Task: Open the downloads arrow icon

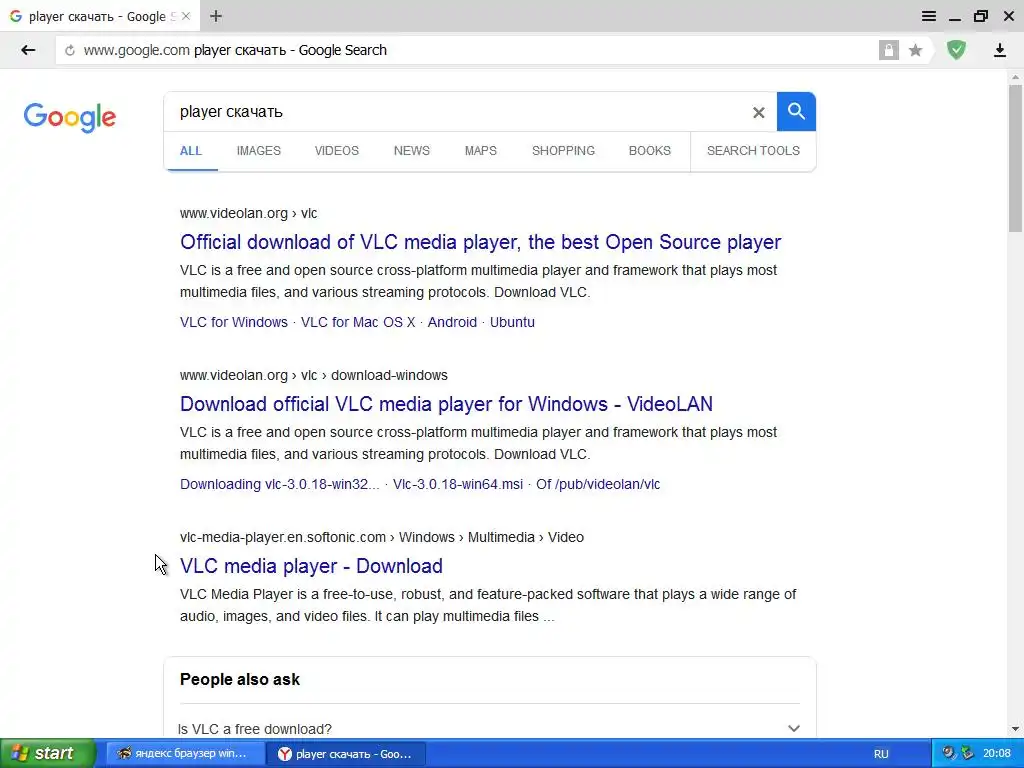Action: 999,50
